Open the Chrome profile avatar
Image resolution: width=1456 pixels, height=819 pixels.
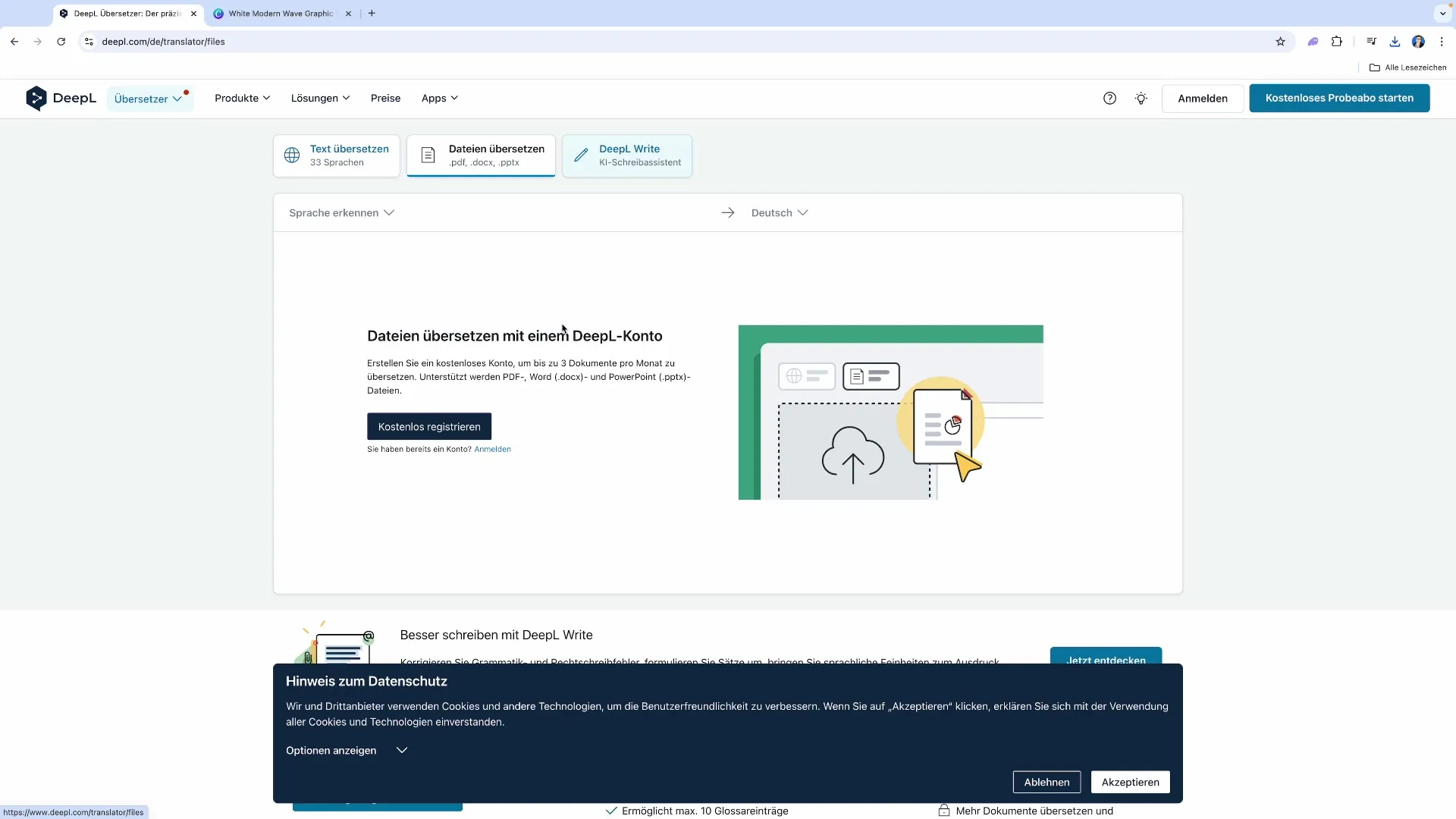coord(1417,42)
